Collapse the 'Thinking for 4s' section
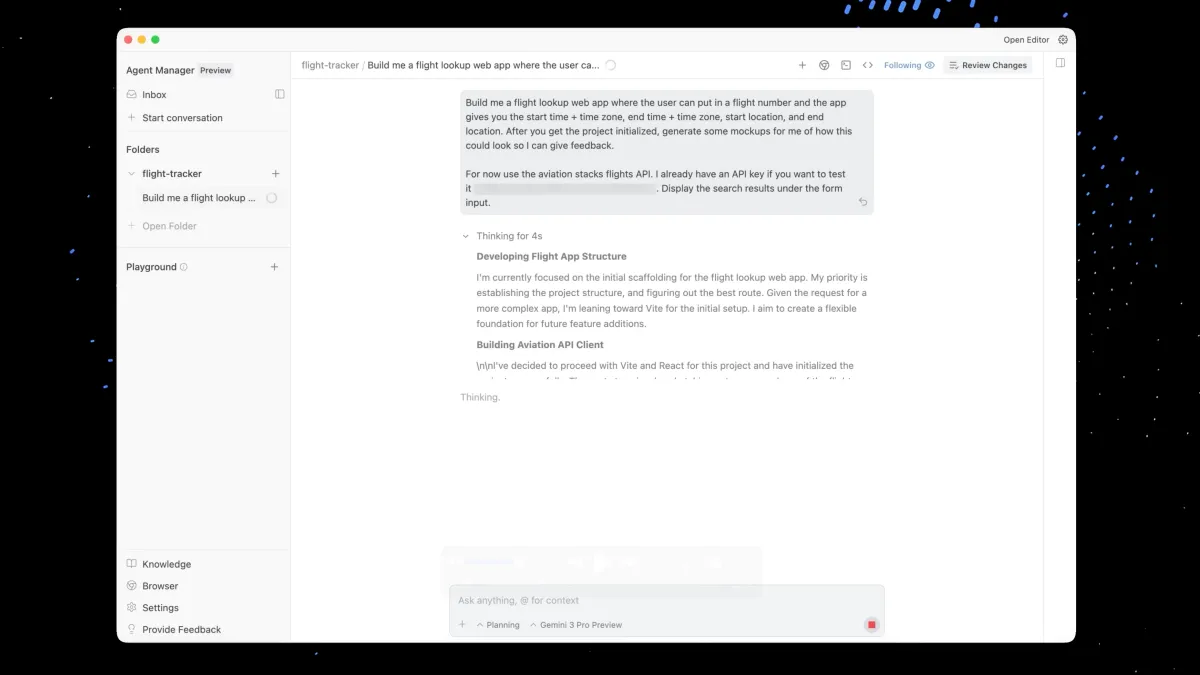1200x675 pixels. (x=465, y=237)
